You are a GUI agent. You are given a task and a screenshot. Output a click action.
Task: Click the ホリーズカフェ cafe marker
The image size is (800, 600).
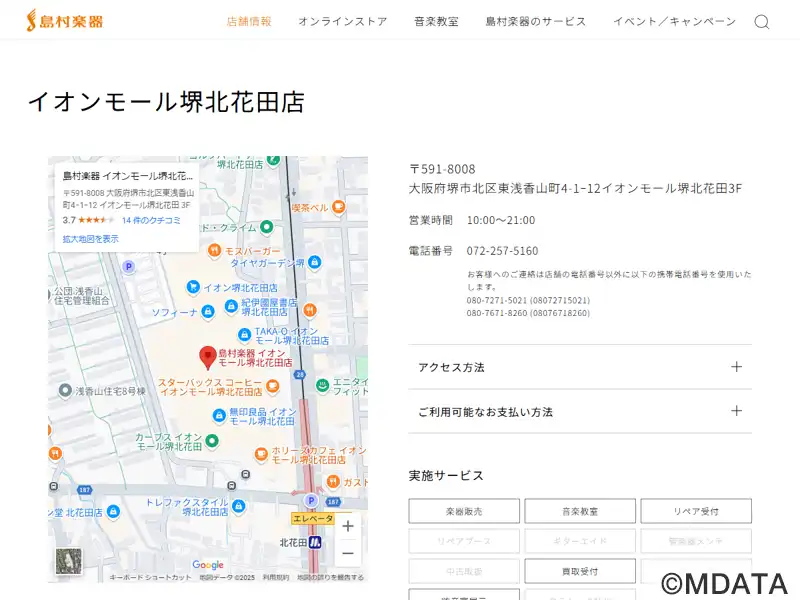(x=261, y=454)
